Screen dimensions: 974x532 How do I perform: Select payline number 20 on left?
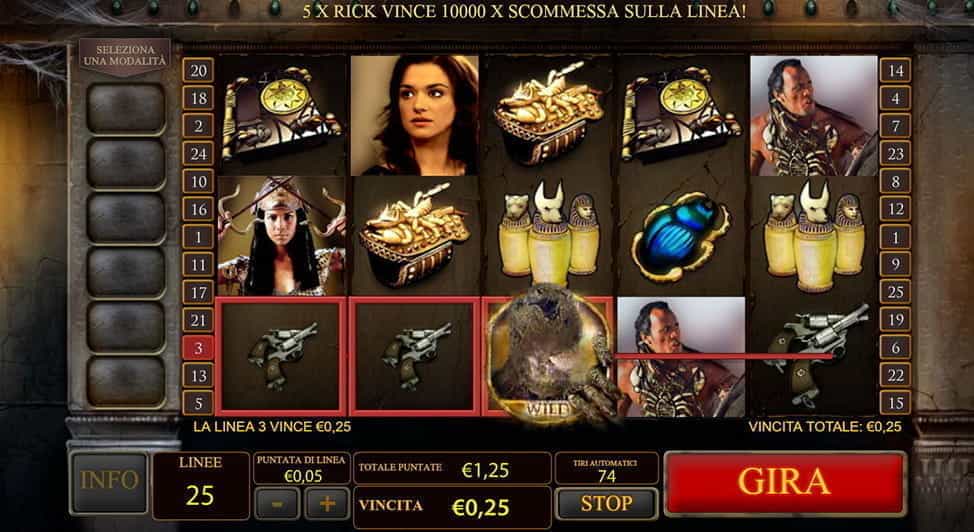point(198,70)
